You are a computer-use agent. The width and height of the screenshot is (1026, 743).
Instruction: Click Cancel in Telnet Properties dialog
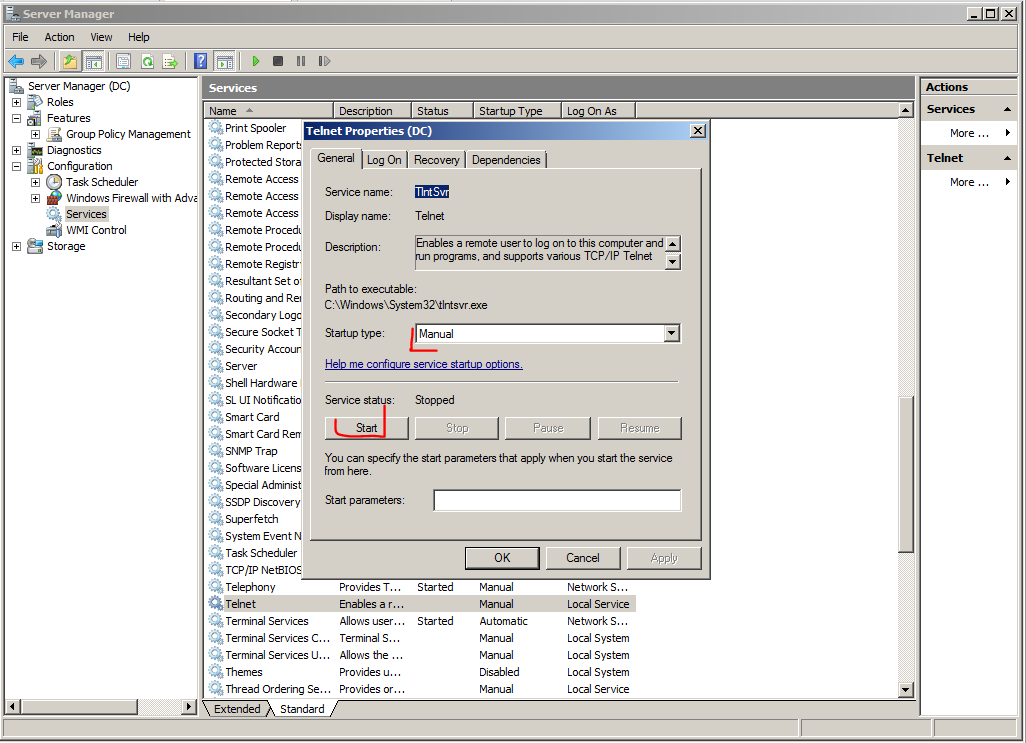click(x=582, y=558)
